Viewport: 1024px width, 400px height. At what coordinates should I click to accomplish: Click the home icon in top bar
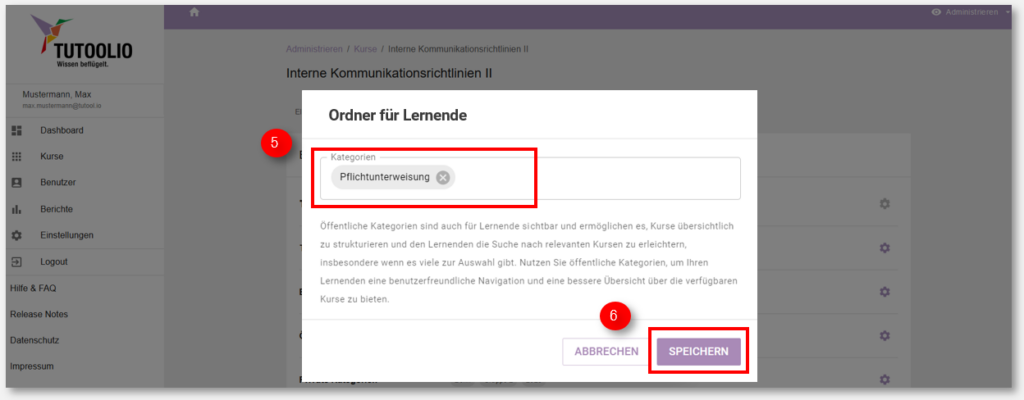pos(193,12)
